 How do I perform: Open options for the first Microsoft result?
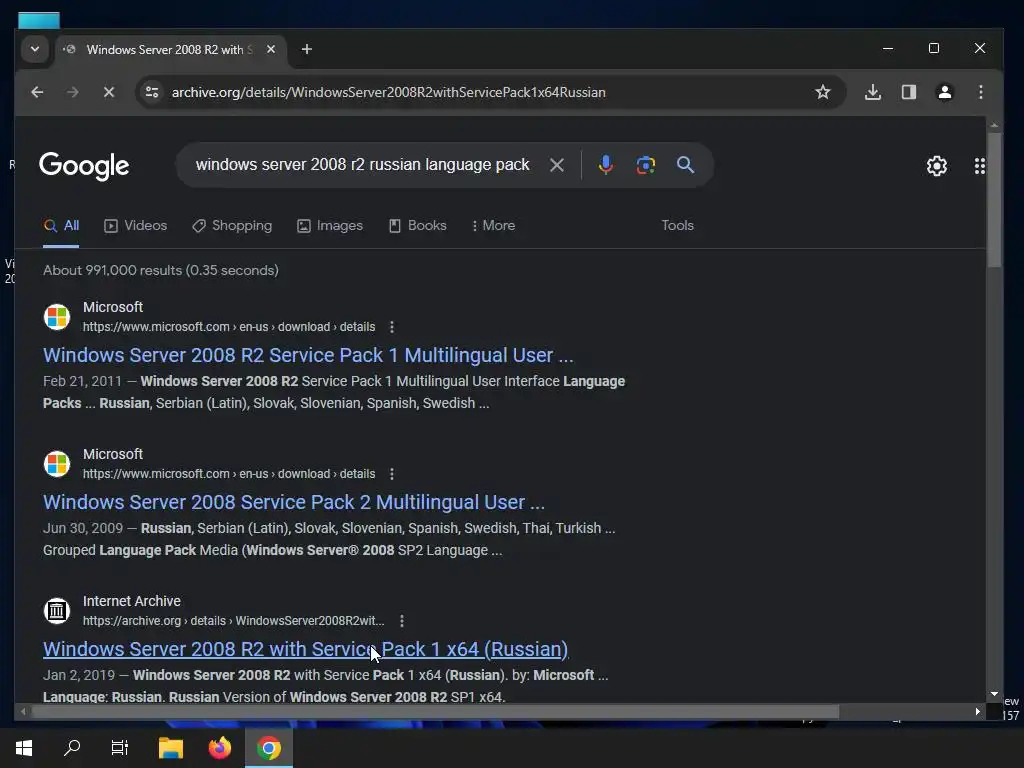coord(391,327)
